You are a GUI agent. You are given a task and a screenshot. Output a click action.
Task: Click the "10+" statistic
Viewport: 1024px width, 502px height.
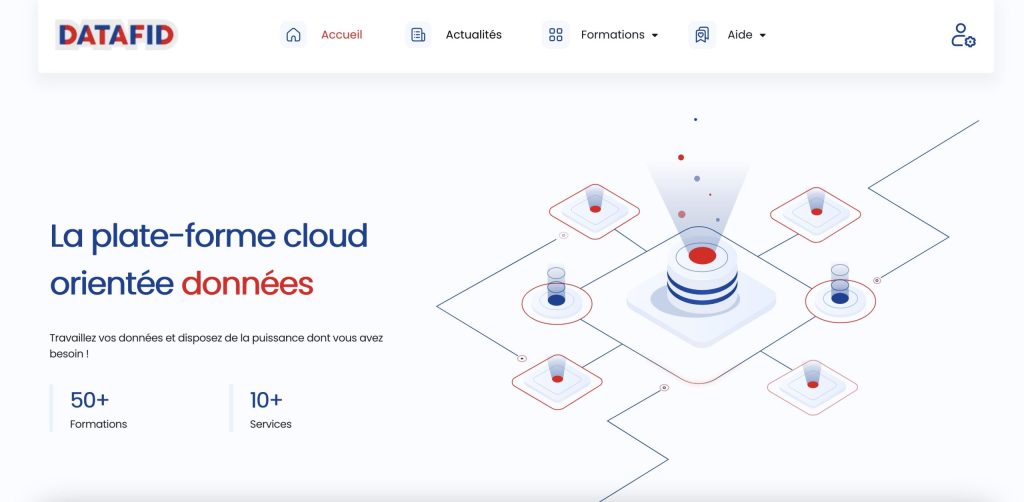[266, 400]
